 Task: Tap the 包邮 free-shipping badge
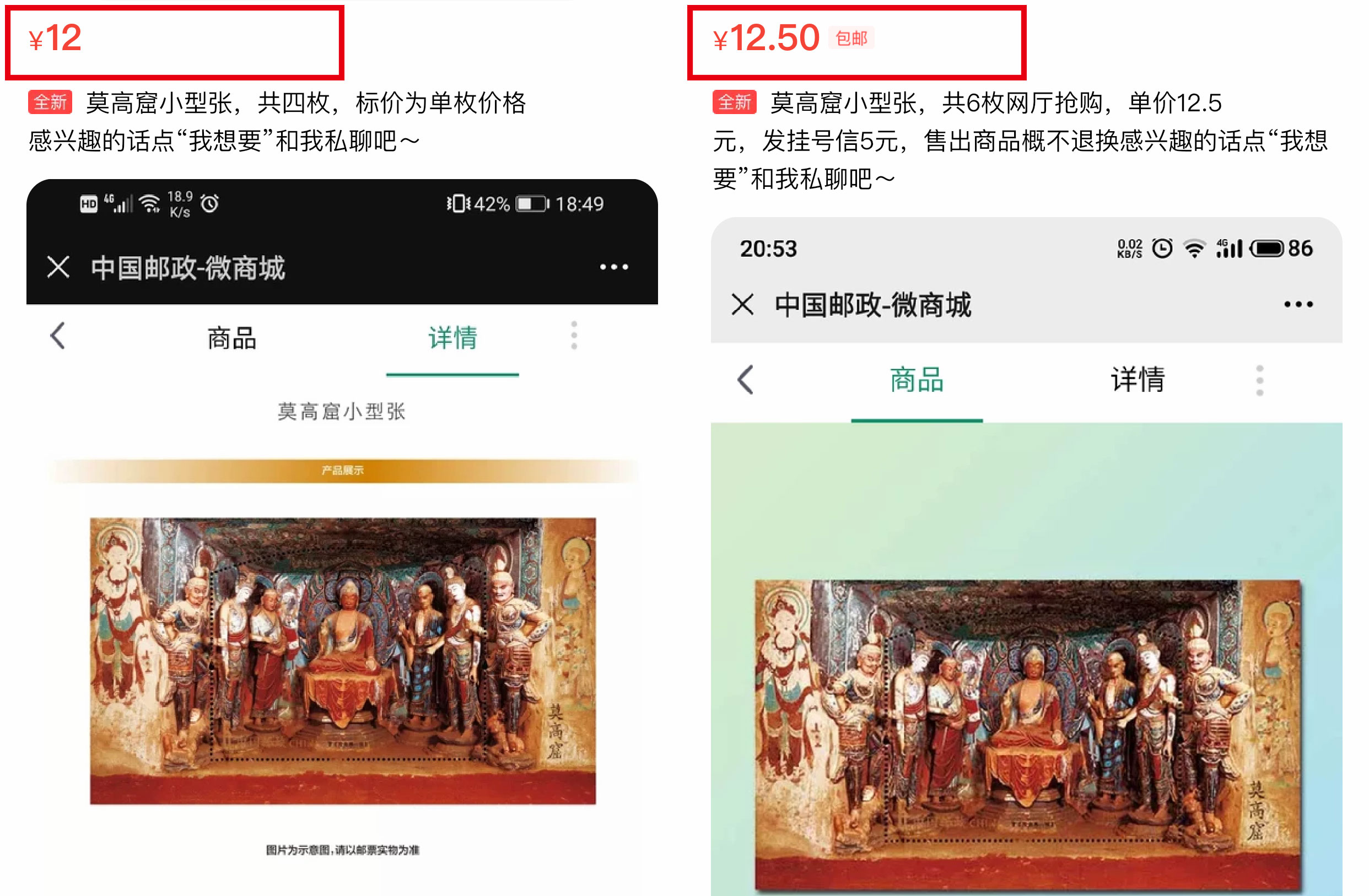tap(851, 39)
